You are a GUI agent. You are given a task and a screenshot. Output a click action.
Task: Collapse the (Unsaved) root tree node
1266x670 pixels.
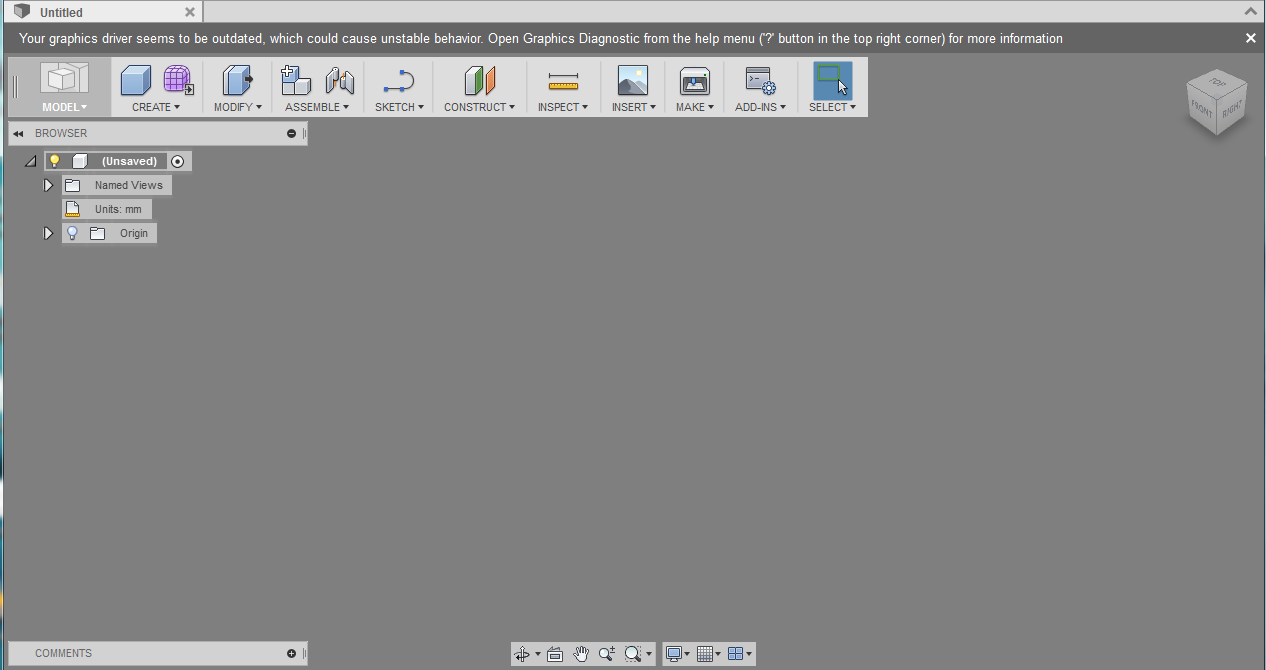[30, 161]
